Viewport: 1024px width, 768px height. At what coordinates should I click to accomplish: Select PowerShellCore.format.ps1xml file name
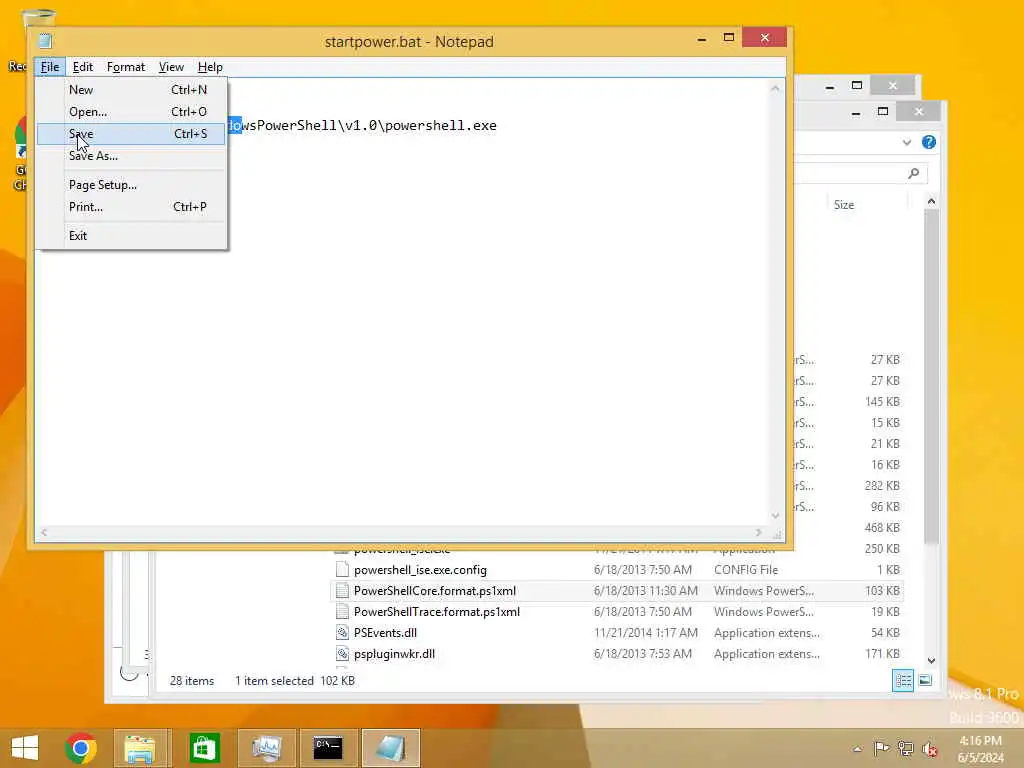(435, 590)
